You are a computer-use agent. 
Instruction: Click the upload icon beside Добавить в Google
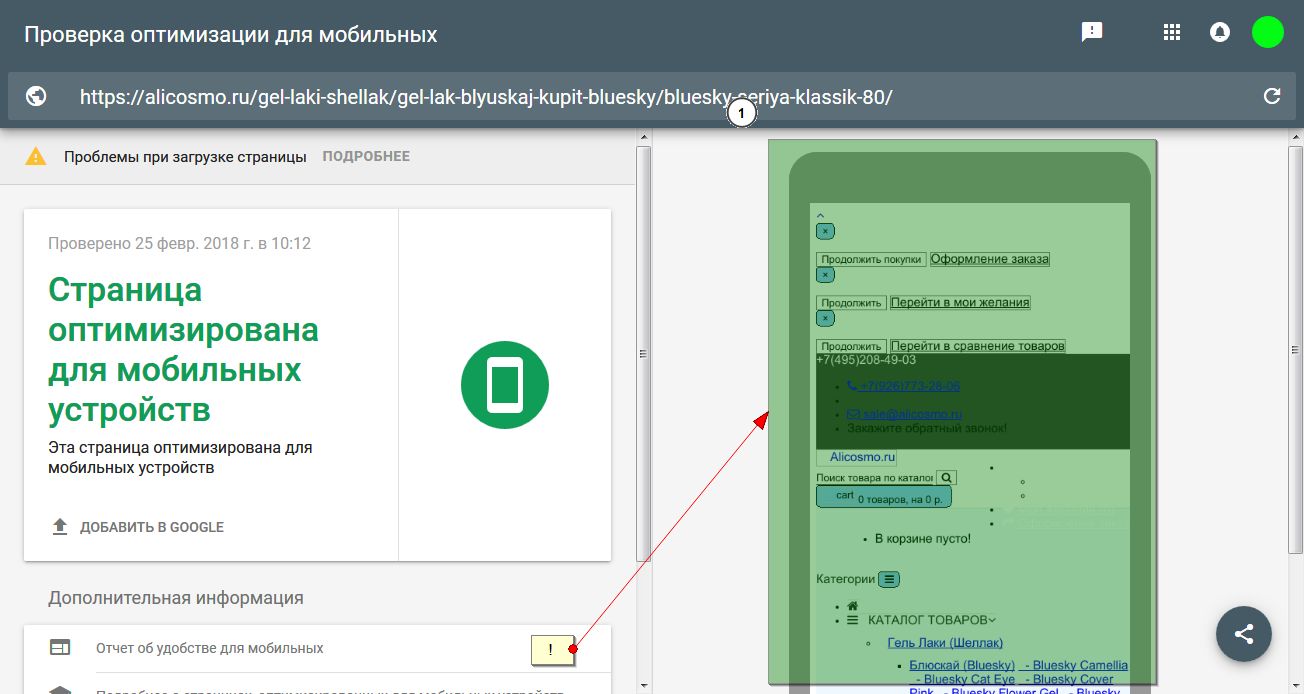[60, 527]
